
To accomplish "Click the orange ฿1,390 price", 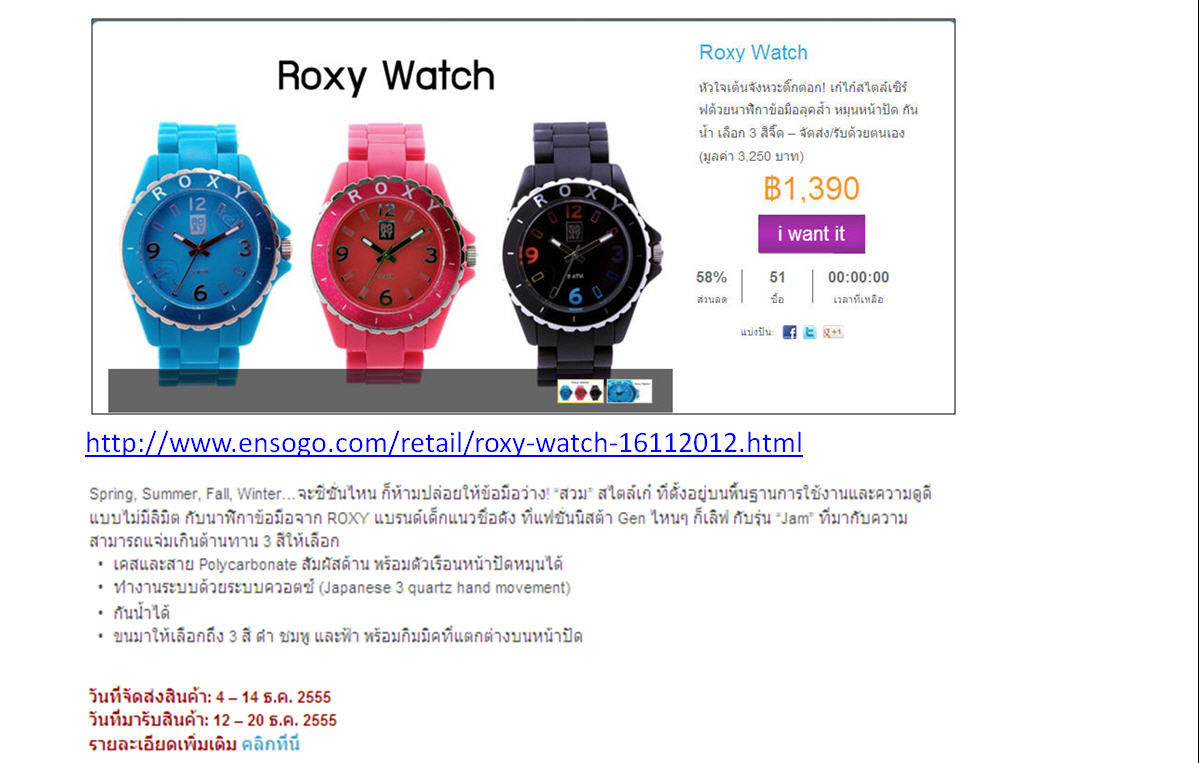I will pos(811,189).
